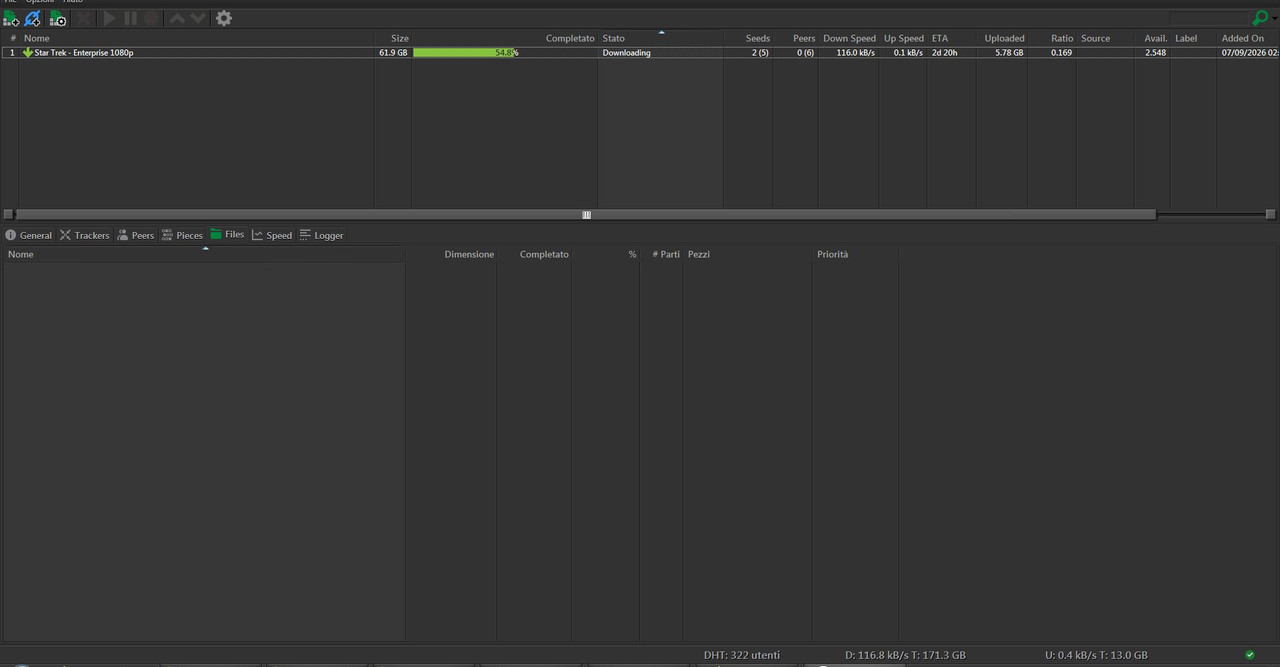Sort torrents by Up Speed column
1280x667 pixels.
click(904, 38)
